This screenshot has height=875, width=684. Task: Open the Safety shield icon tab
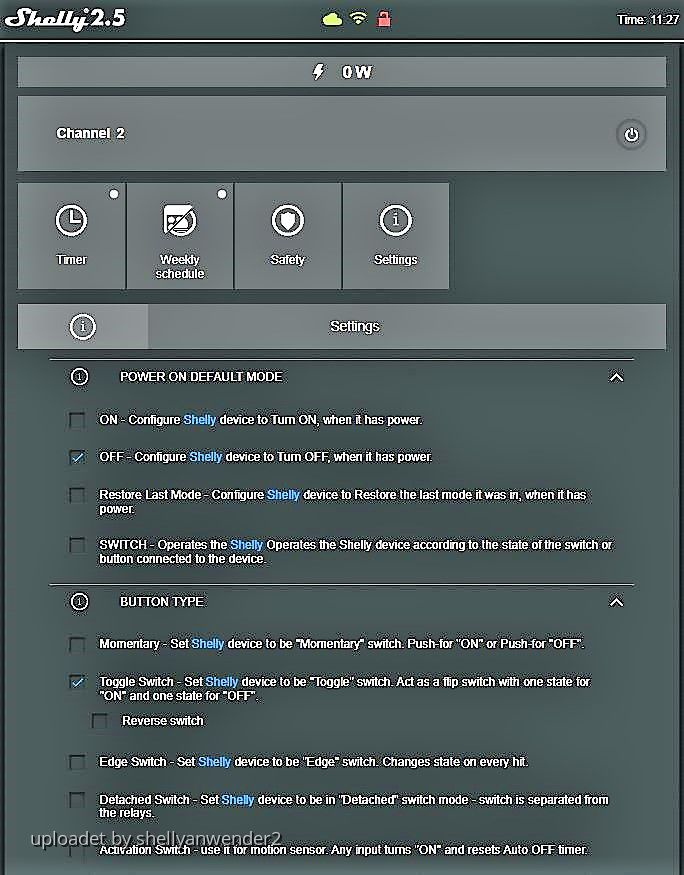(288, 236)
